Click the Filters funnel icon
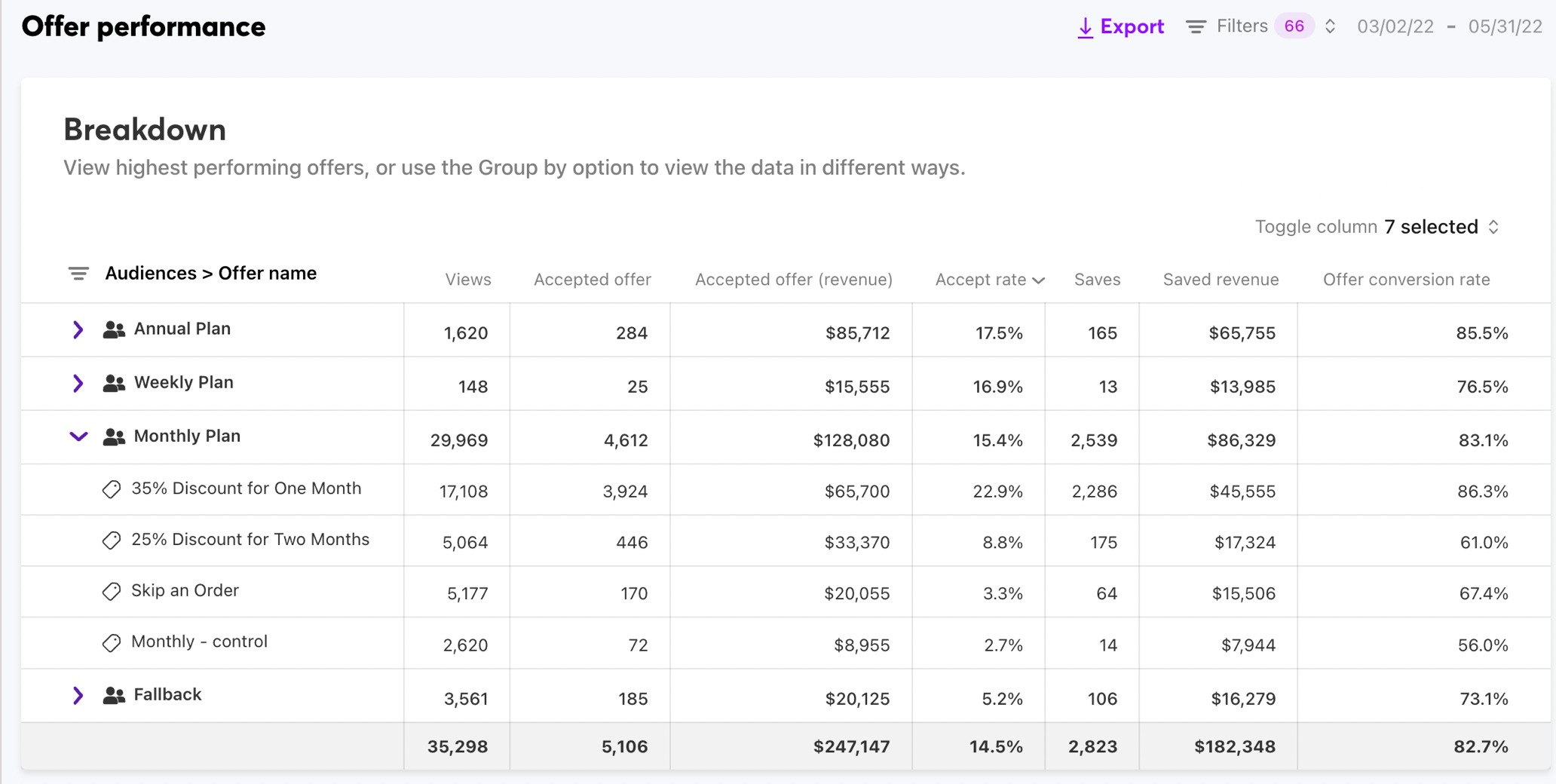Viewport: 1556px width, 784px height. tap(1195, 26)
